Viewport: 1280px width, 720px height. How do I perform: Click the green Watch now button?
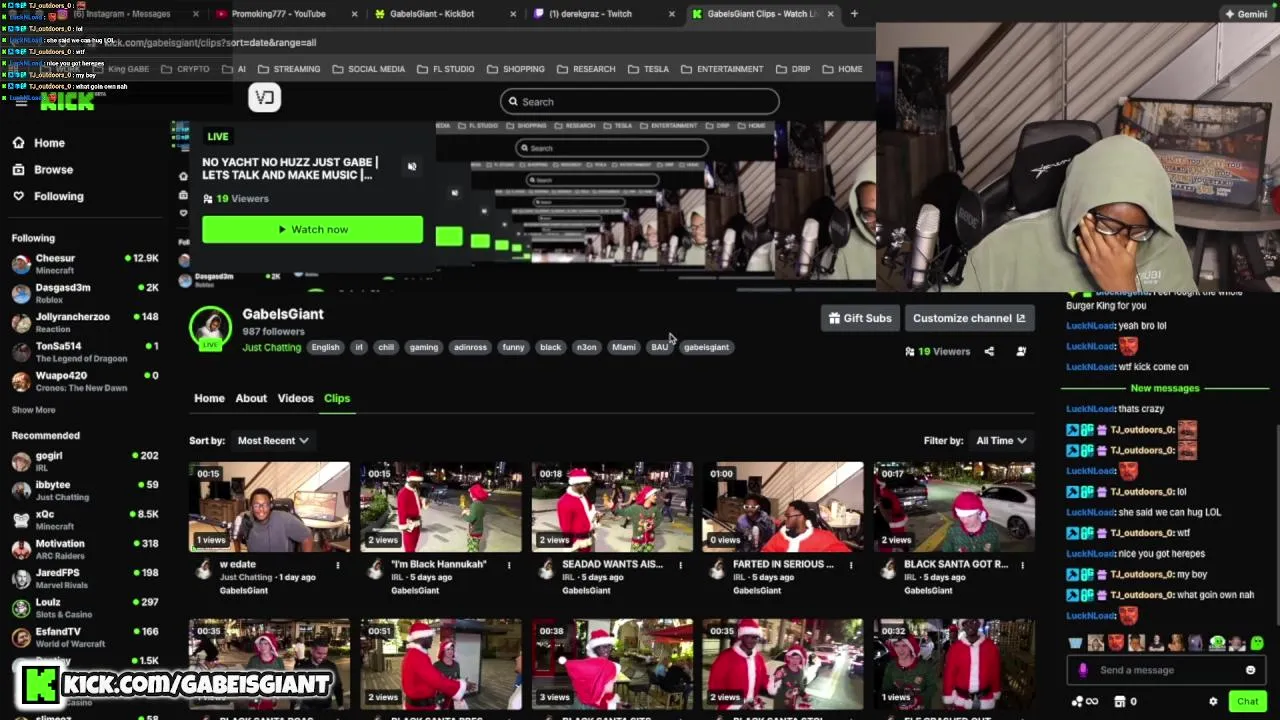click(x=312, y=229)
